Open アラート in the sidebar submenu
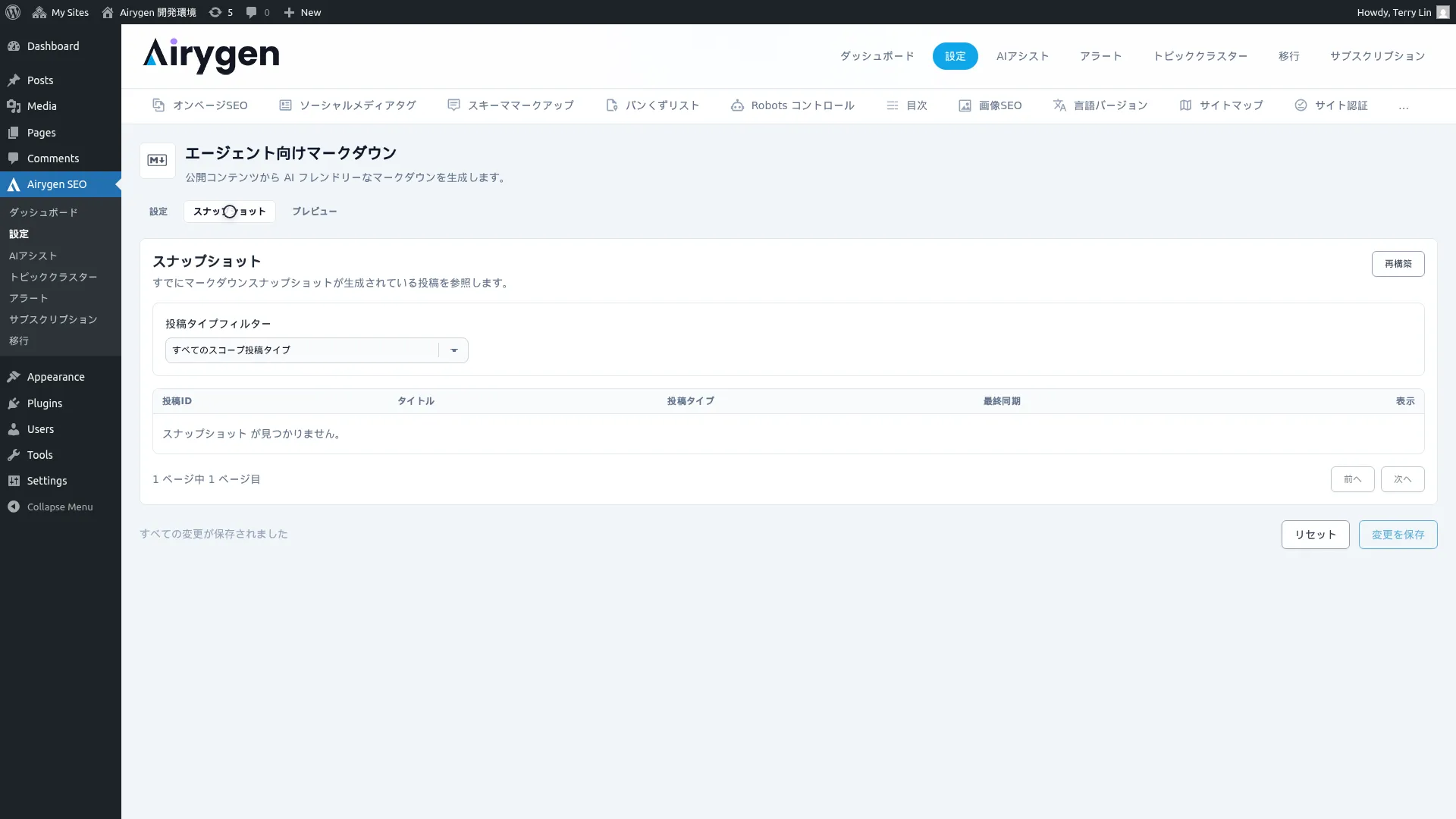This screenshot has height=819, width=1456. coord(29,299)
